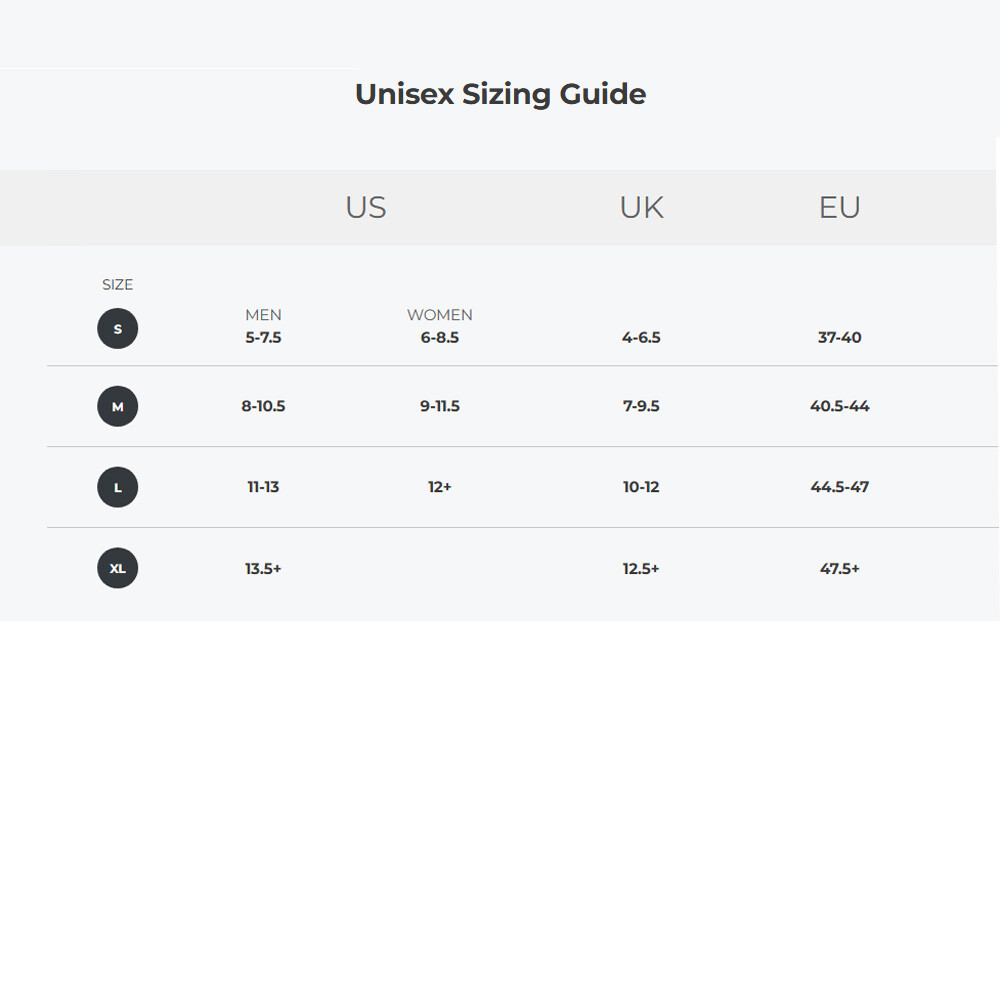
Task: Select the MEN sub-column label
Action: pyautogui.click(x=263, y=315)
